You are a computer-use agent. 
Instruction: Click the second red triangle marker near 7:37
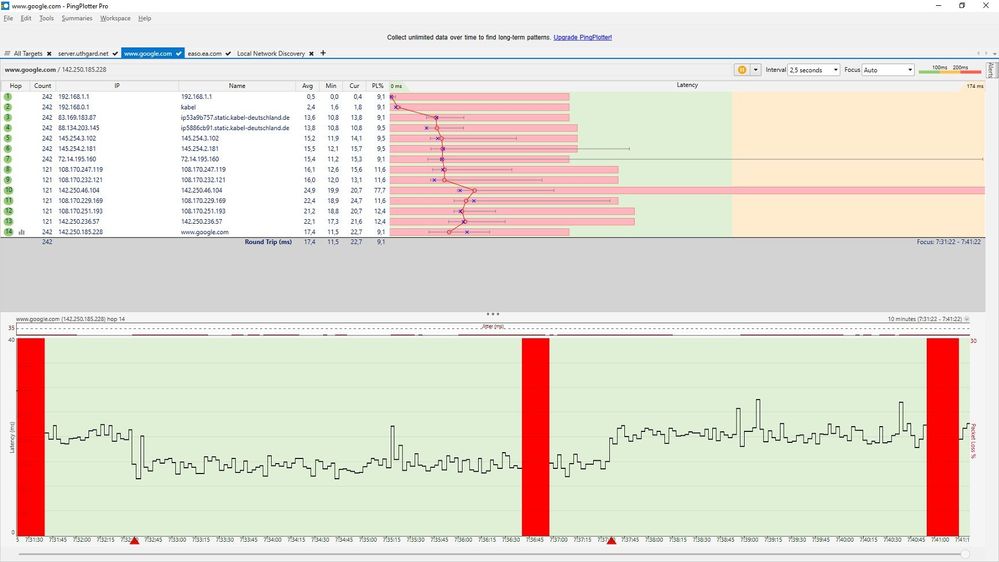[x=612, y=540]
